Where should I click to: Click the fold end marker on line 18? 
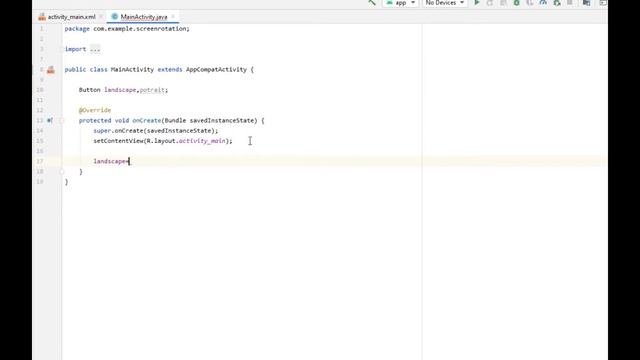[x=62, y=171]
